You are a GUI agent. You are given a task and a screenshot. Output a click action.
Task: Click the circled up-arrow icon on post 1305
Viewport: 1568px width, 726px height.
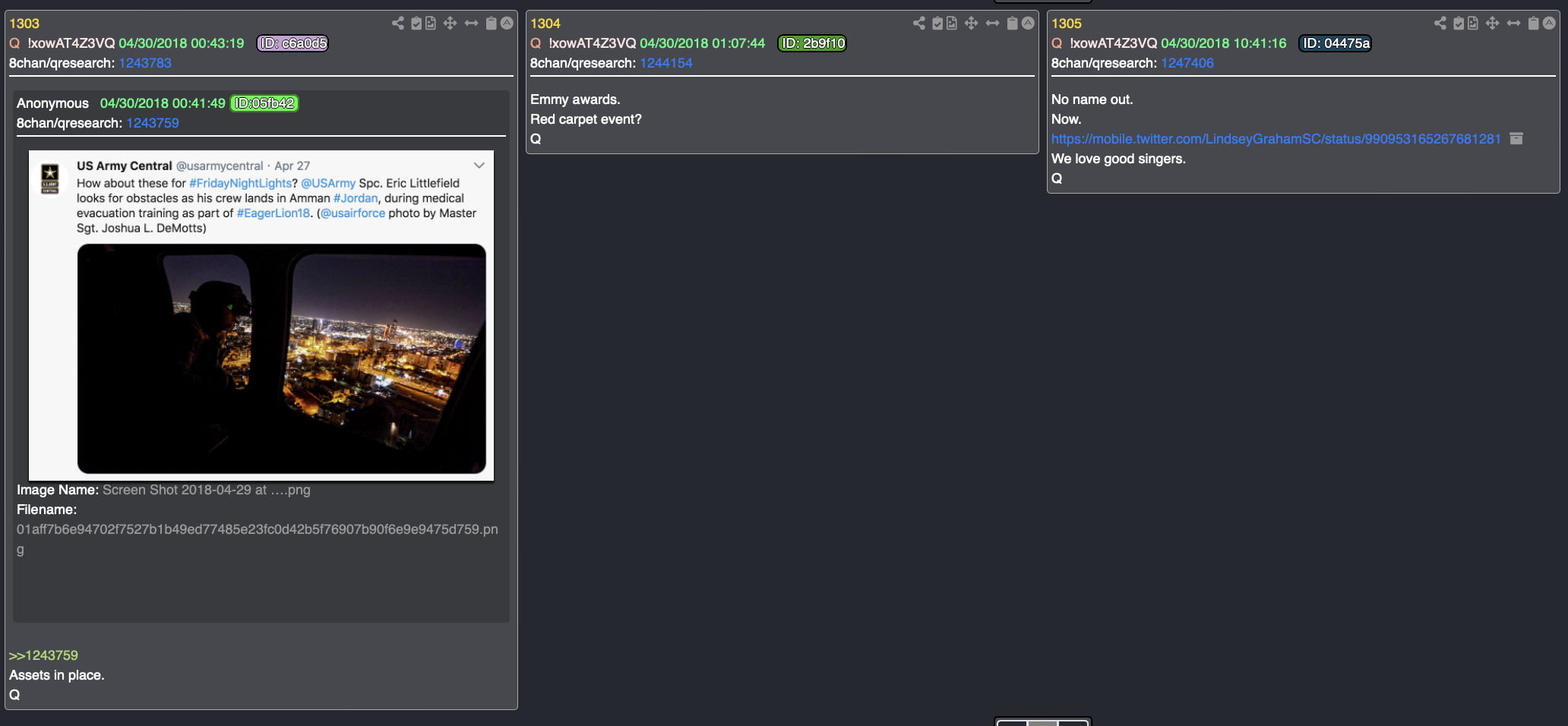(x=1549, y=24)
